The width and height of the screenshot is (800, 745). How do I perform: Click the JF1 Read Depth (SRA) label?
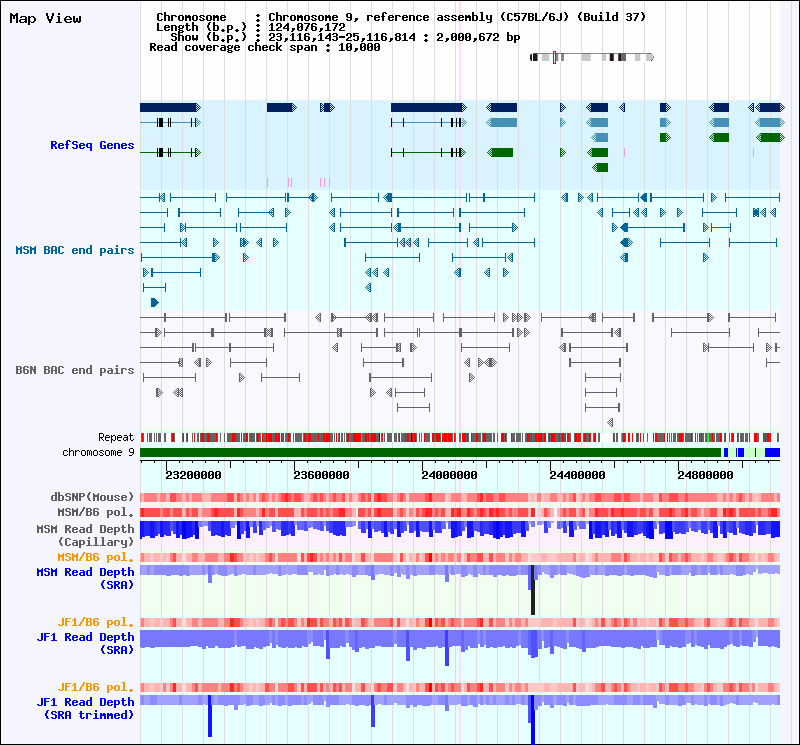coord(85,643)
